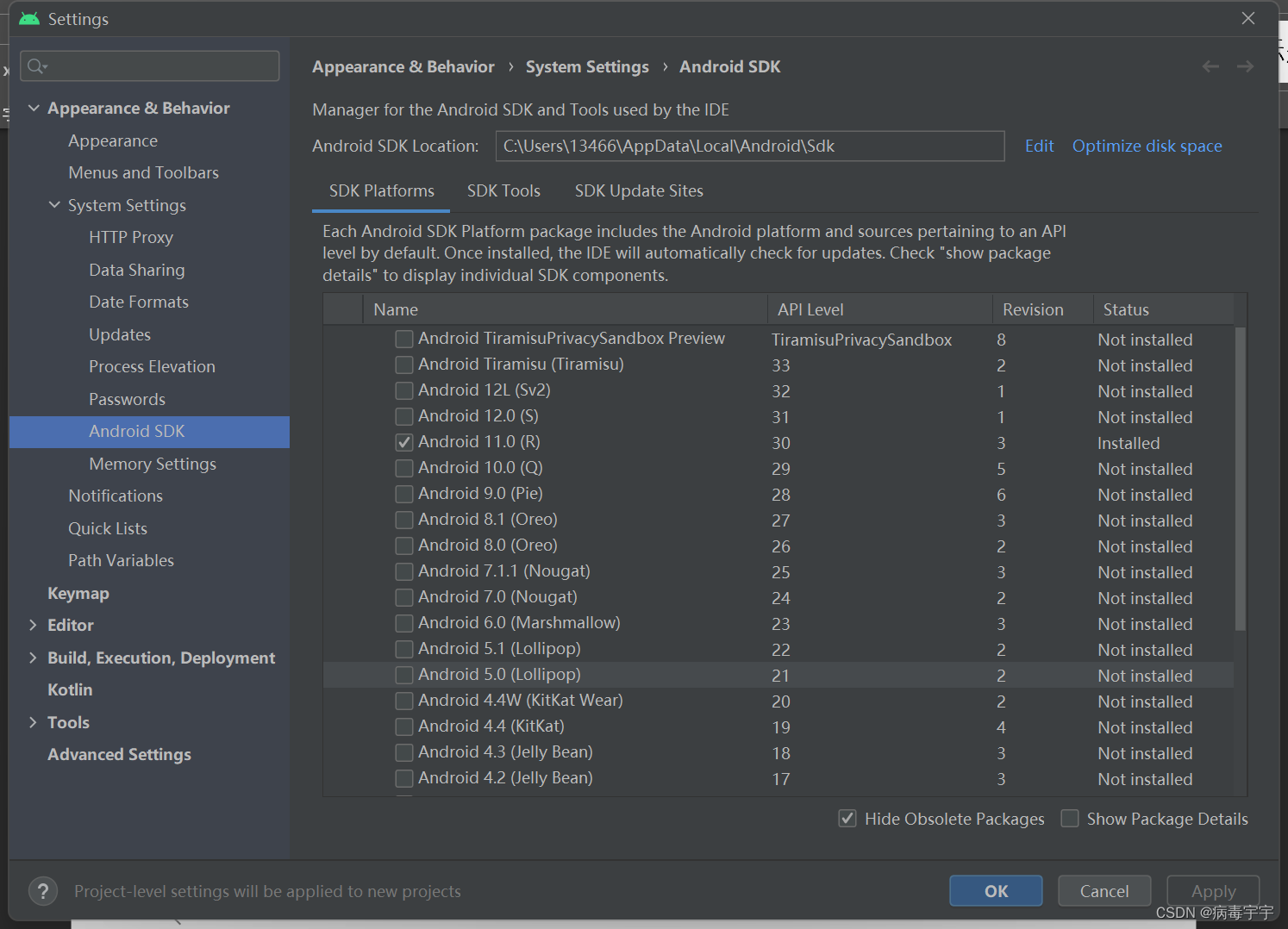Check Android Tiramisu (Tiramisu) checkbox
Screen dimensions: 1288x929
[403, 365]
